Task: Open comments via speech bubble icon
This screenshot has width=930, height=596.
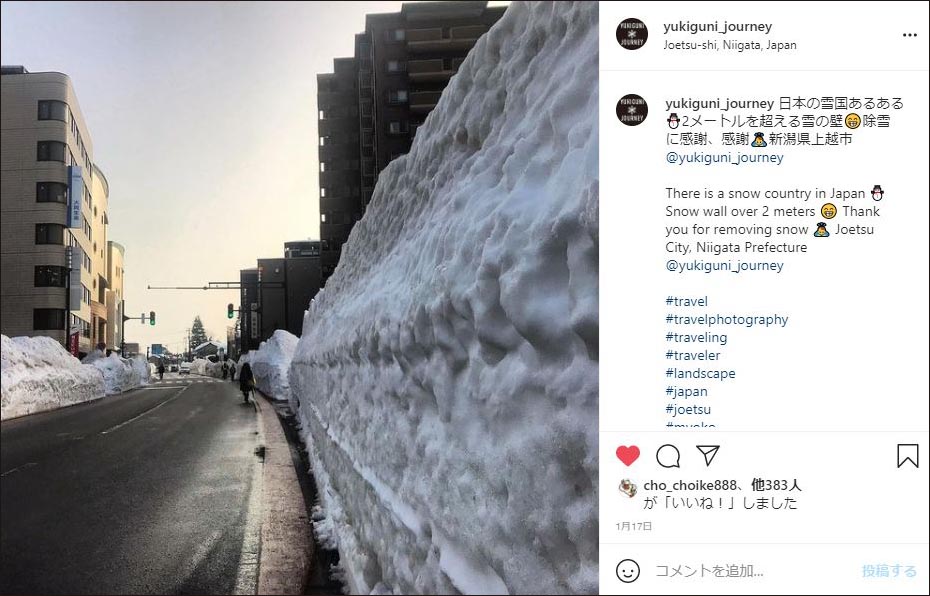Action: coord(668,455)
